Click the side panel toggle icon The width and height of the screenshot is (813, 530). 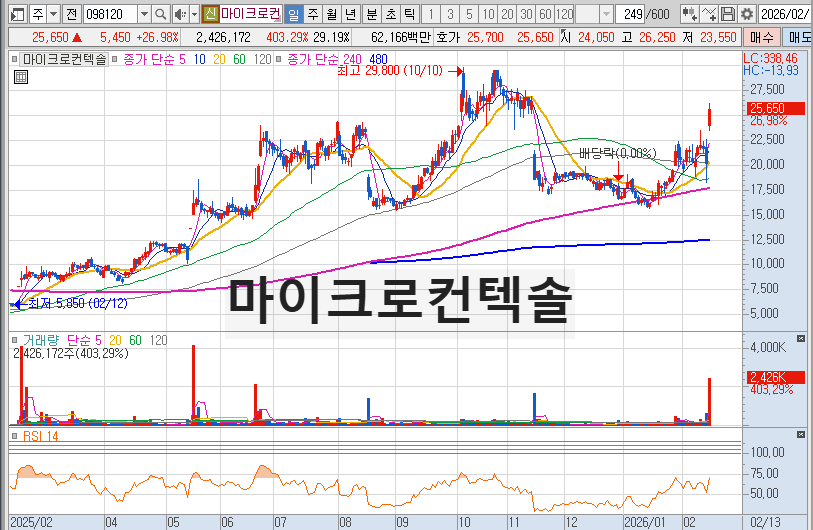18,14
